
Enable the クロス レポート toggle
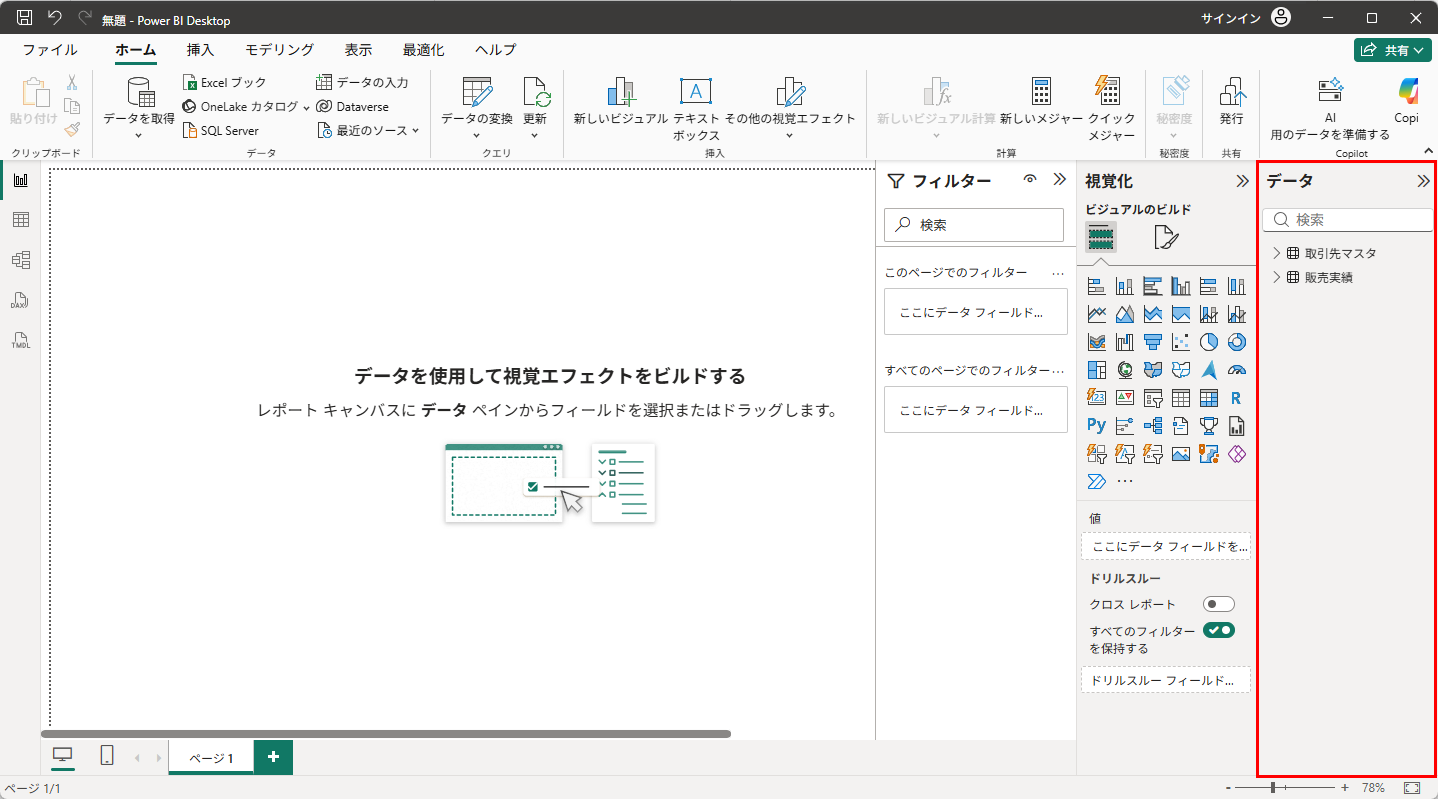point(1219,604)
